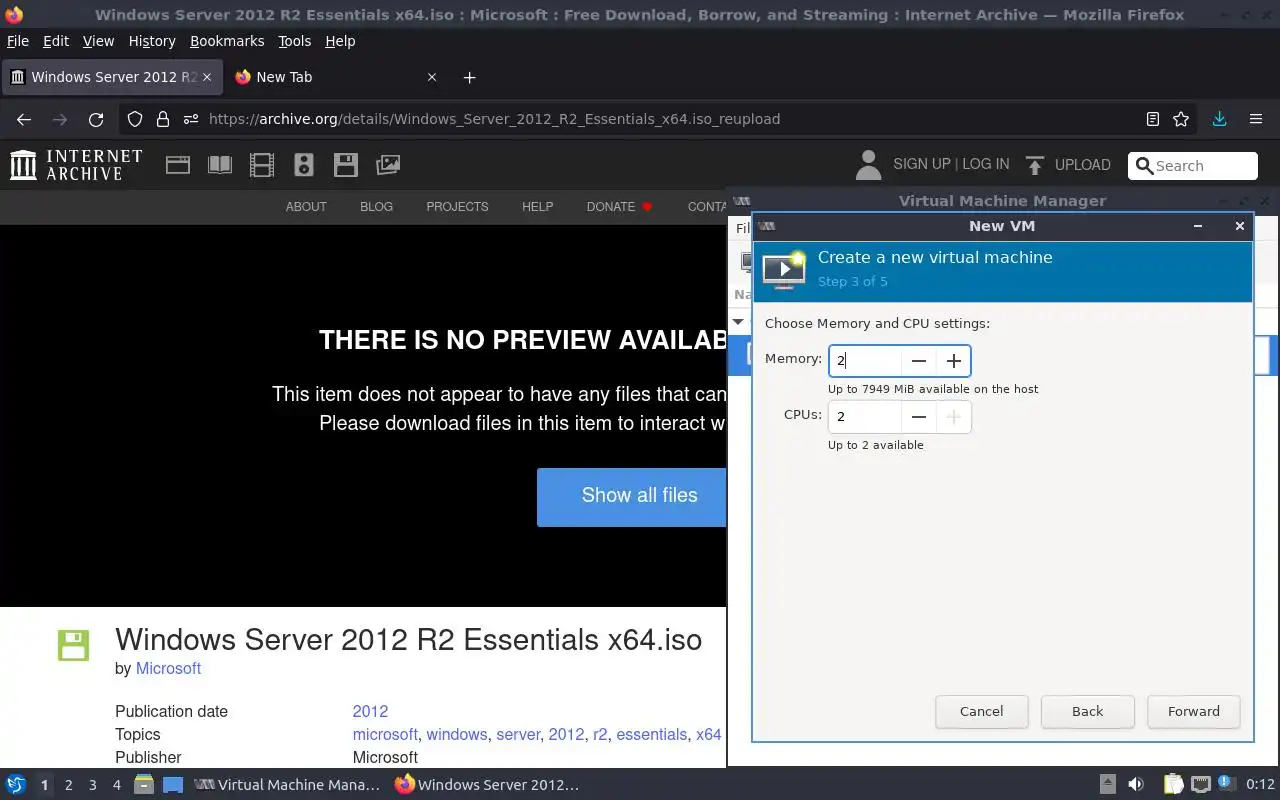Close the New Tab tab

click(432, 77)
